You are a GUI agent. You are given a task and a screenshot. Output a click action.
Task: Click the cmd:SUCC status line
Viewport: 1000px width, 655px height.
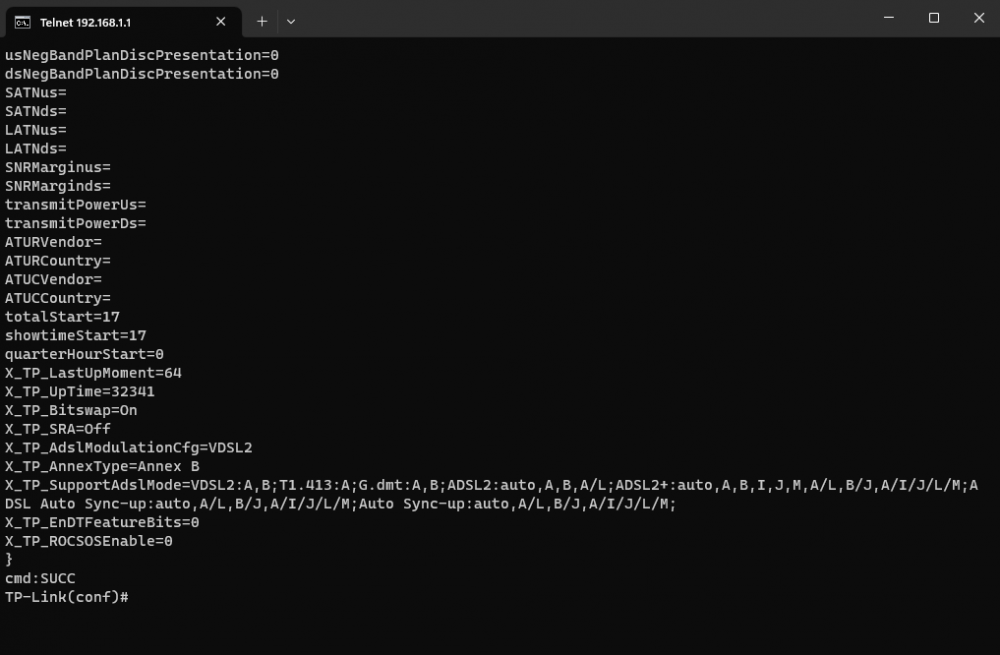[x=40, y=578]
